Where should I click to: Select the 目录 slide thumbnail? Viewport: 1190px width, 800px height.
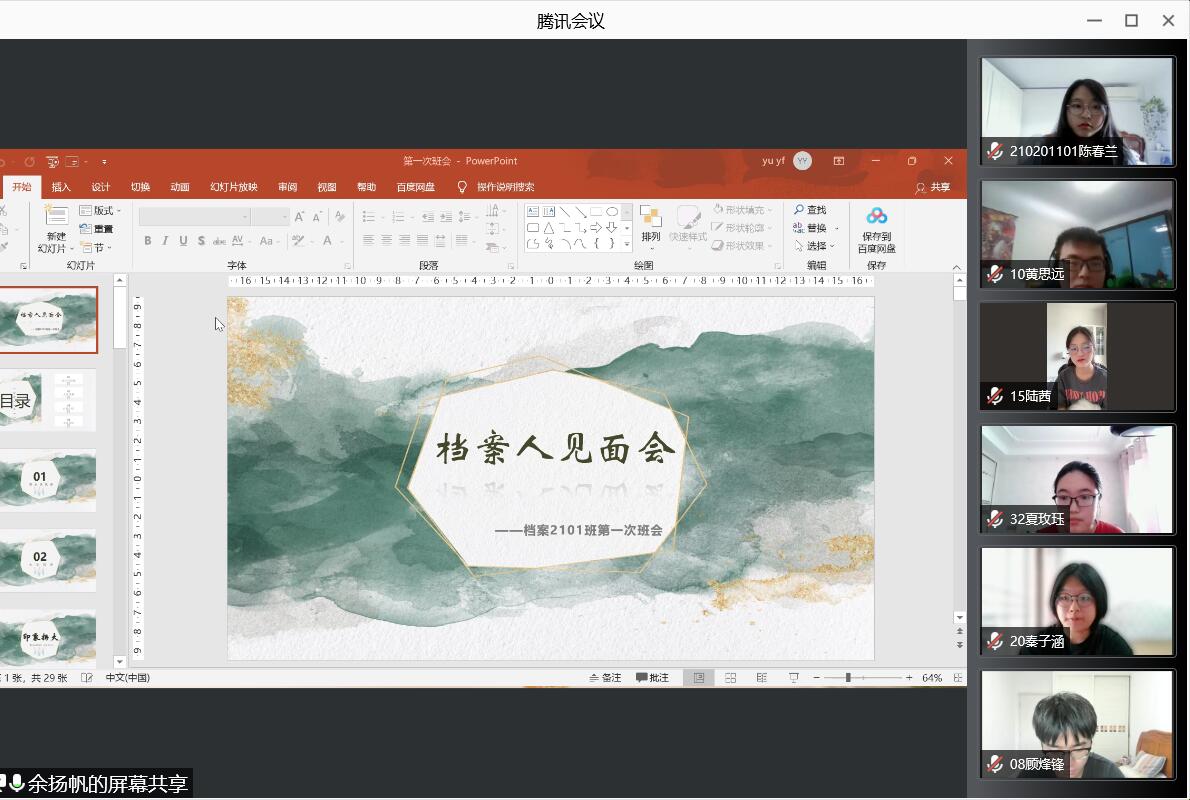click(x=48, y=400)
